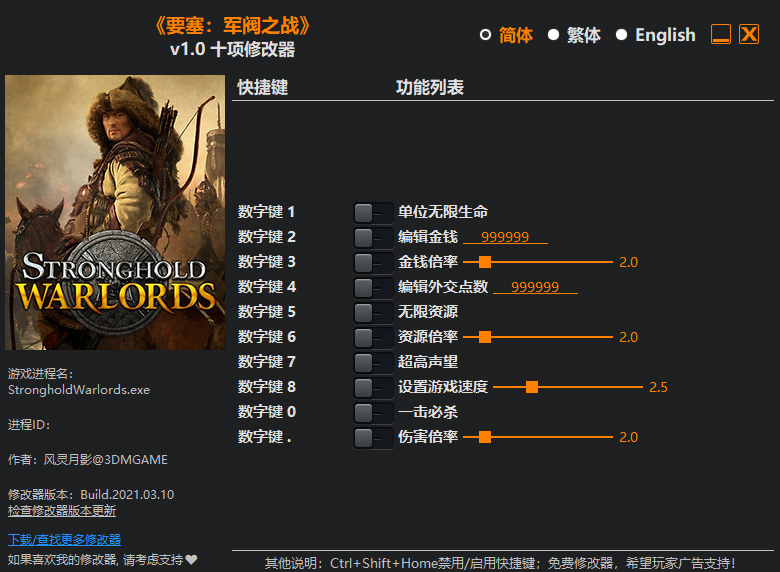The height and width of the screenshot is (572, 780).
Task: Click the 数字键 0 hotkey label
Action: 266,412
